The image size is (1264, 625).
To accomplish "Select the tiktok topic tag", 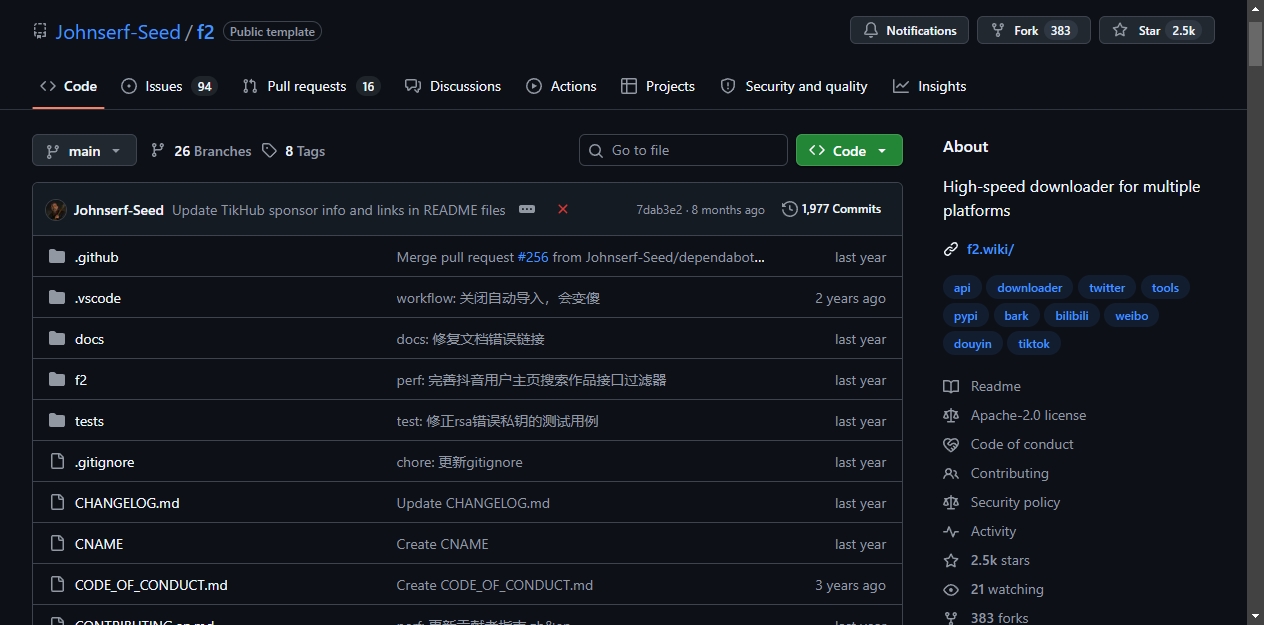I will click(x=1034, y=344).
